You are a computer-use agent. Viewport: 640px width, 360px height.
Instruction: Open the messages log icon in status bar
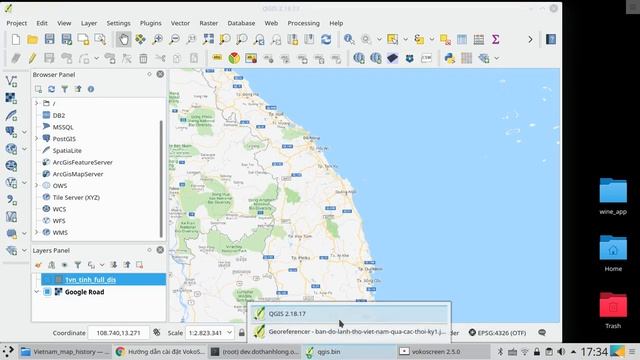click(x=542, y=333)
